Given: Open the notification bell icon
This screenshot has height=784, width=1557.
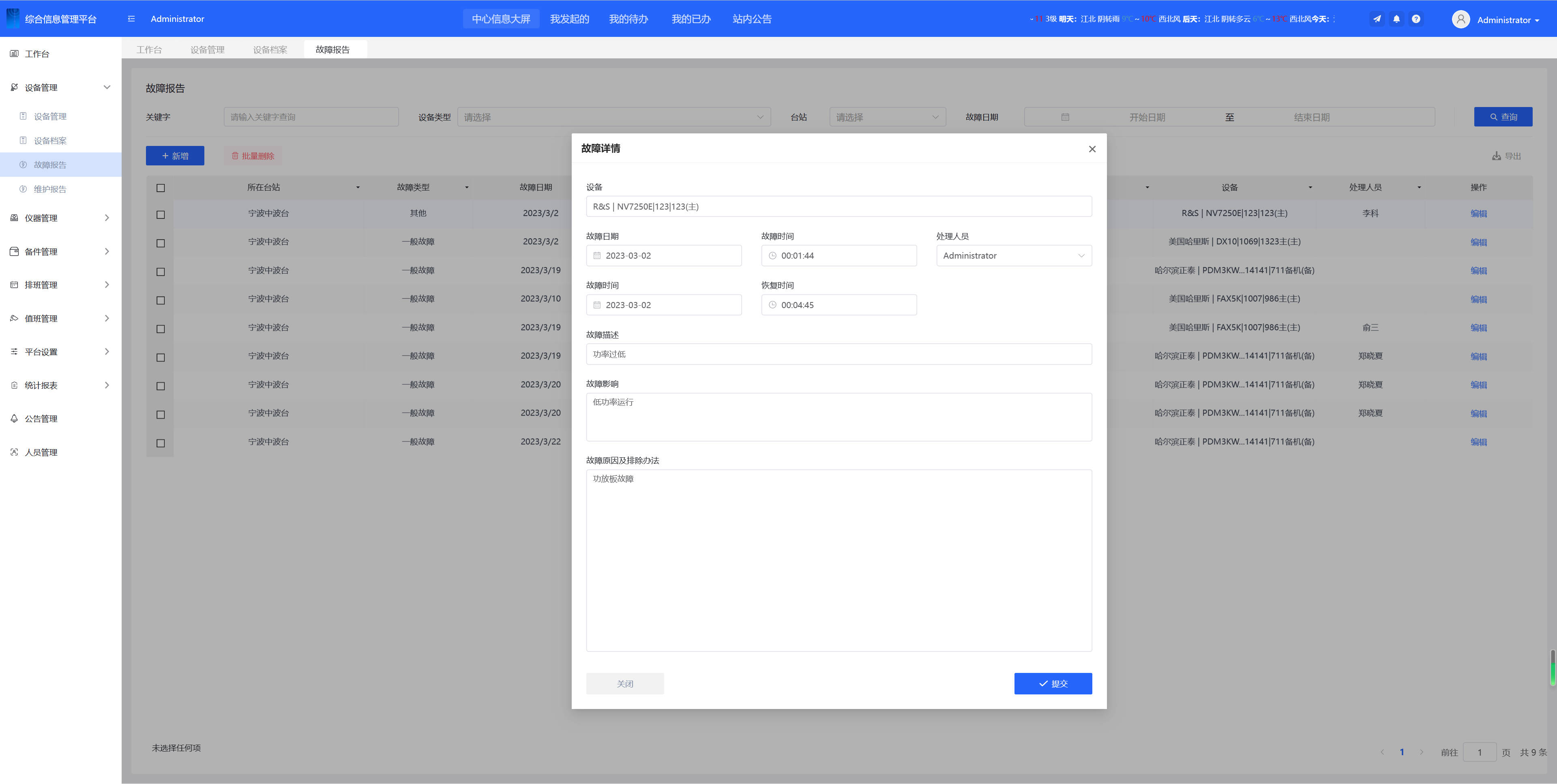Looking at the screenshot, I should pos(1396,19).
